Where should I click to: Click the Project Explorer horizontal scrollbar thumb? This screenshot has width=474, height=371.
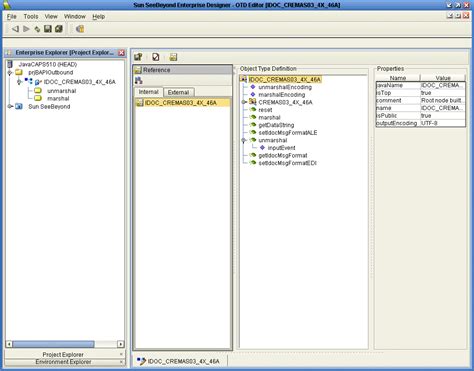tap(54, 344)
